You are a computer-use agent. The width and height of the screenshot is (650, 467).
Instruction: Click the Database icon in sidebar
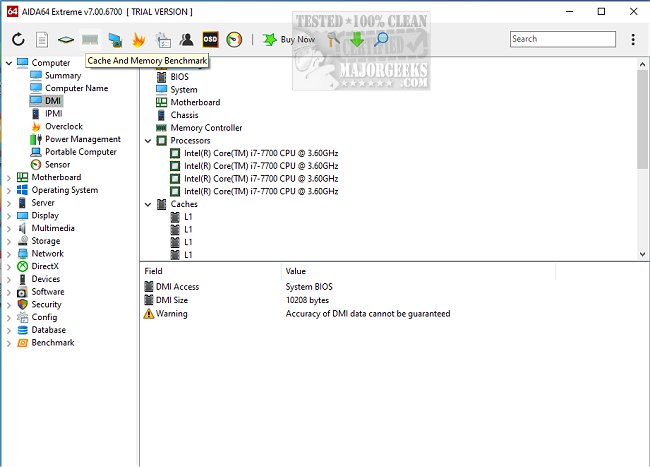pyautogui.click(x=22, y=330)
